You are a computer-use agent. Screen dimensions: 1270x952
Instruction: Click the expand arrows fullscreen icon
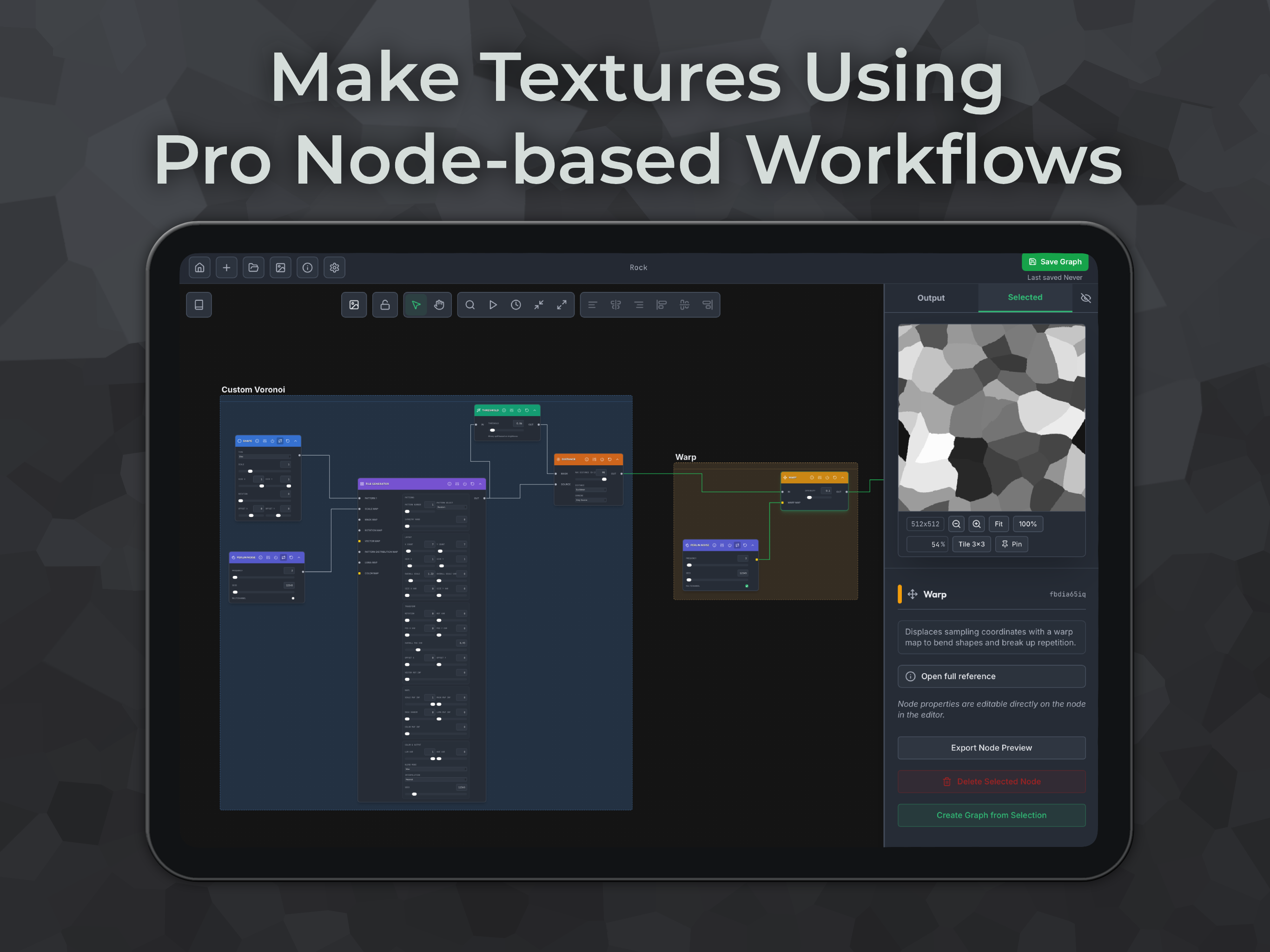pos(562,305)
